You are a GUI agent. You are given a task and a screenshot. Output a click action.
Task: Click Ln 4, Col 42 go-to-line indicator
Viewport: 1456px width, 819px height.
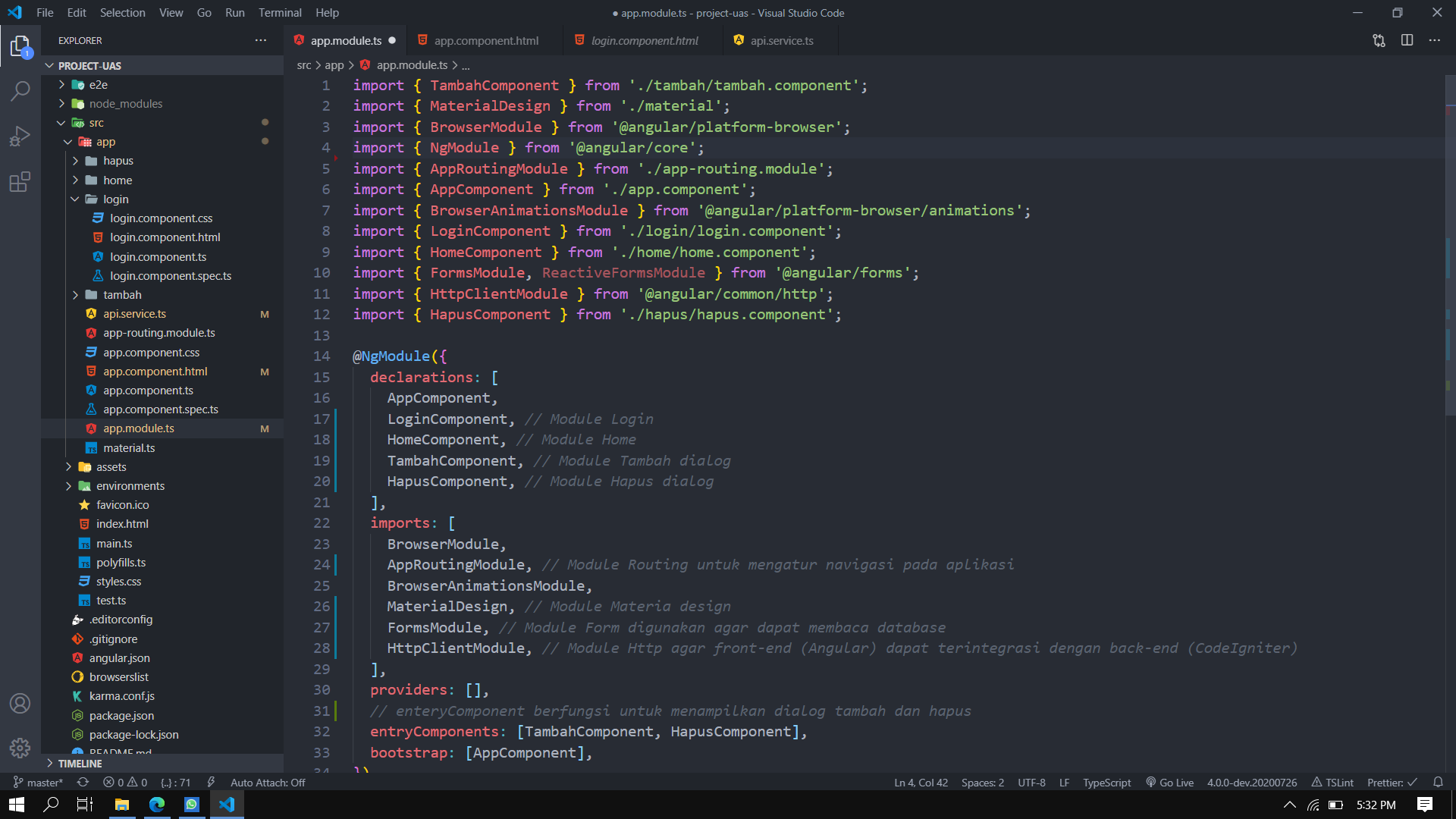point(921,782)
